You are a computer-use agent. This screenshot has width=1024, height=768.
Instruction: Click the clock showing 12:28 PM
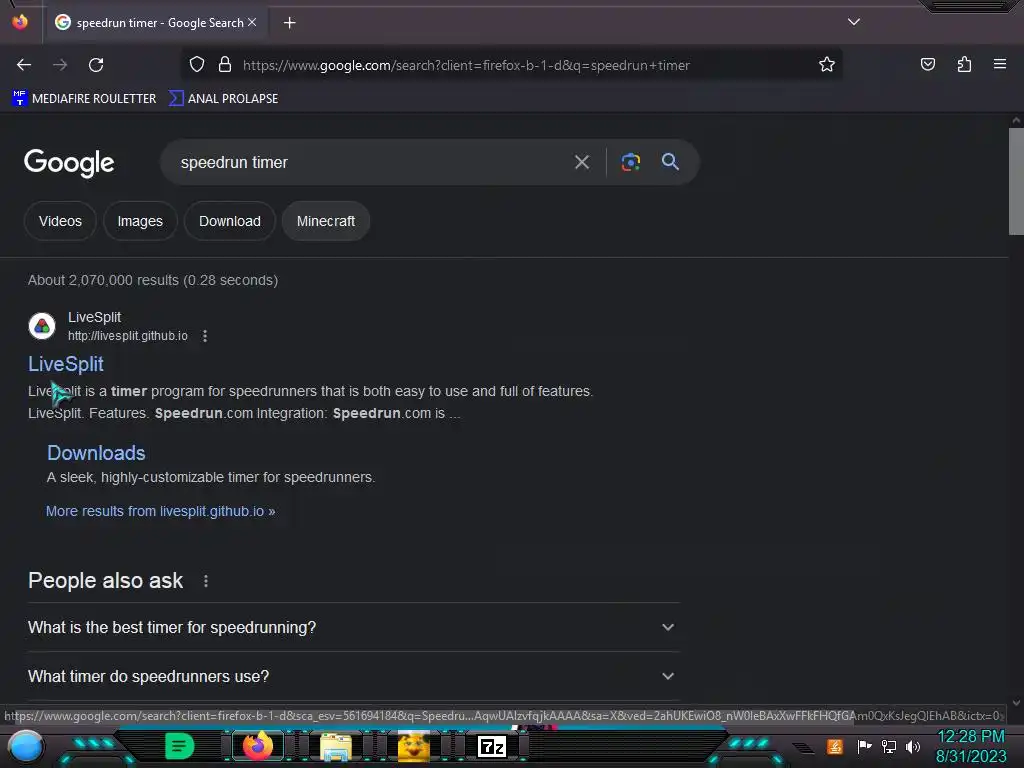pyautogui.click(x=970, y=737)
